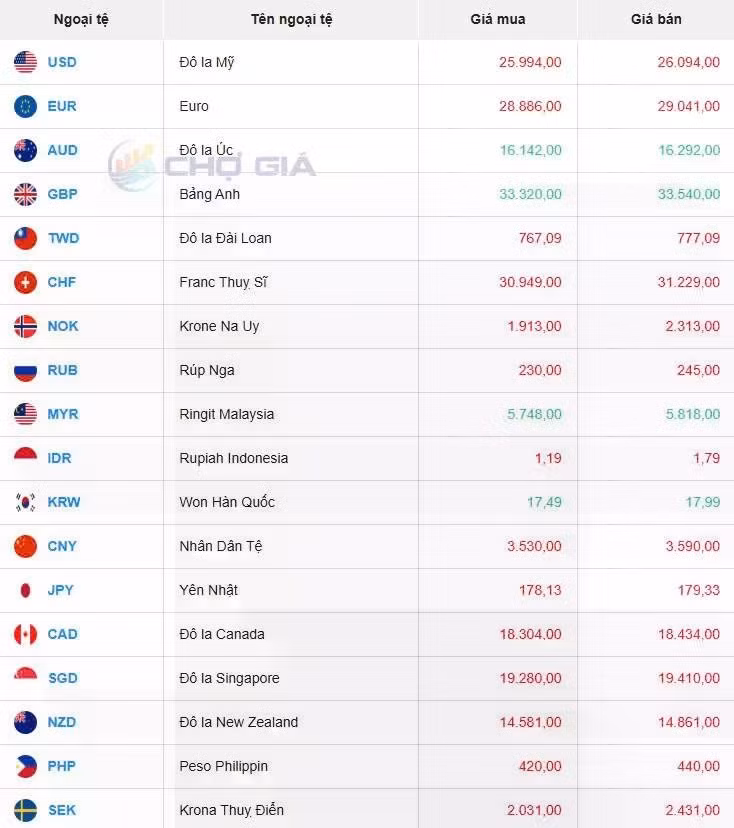
Task: Click the "Giá bán" column header
Action: (x=656, y=19)
